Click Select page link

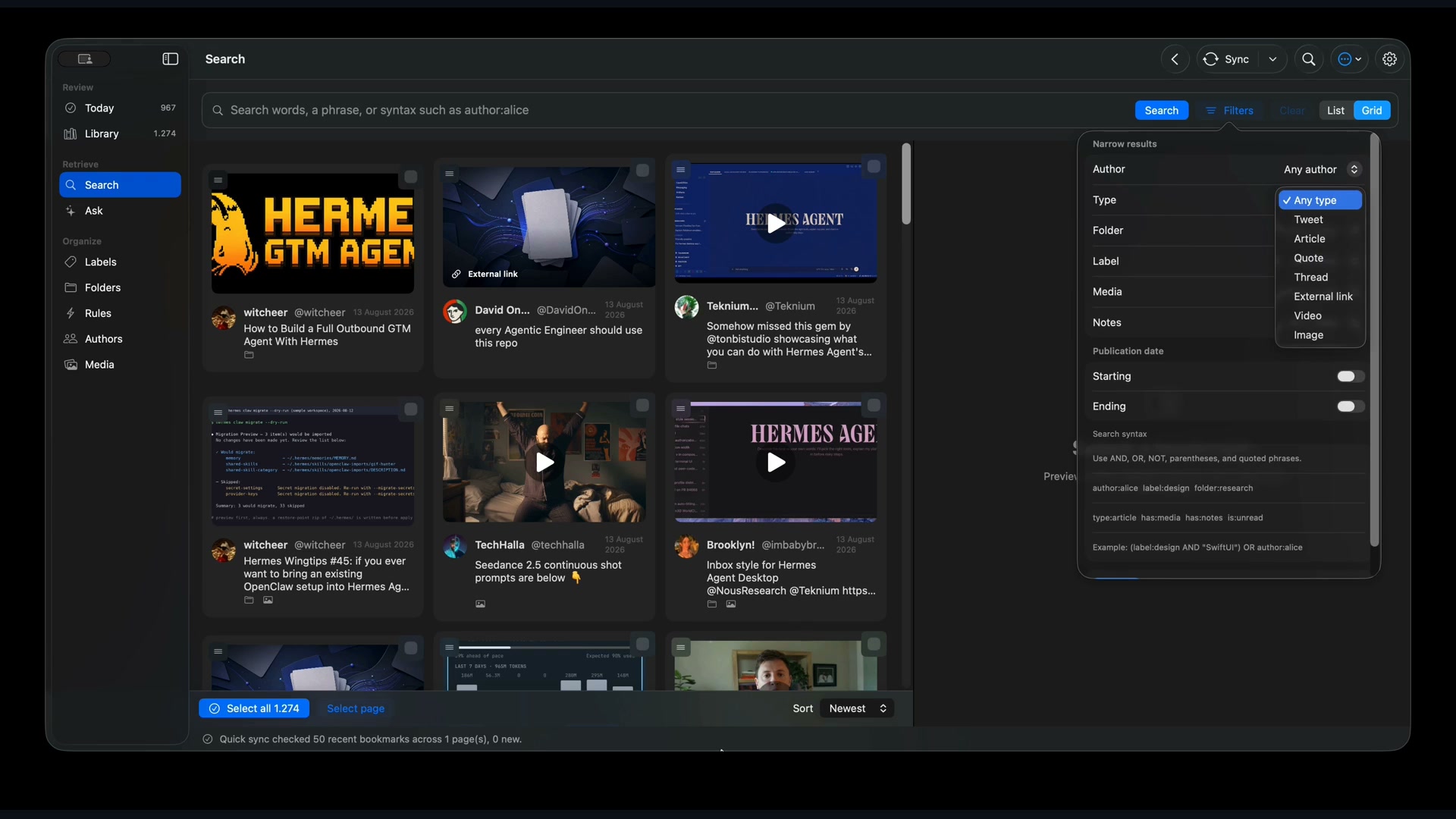tap(356, 708)
